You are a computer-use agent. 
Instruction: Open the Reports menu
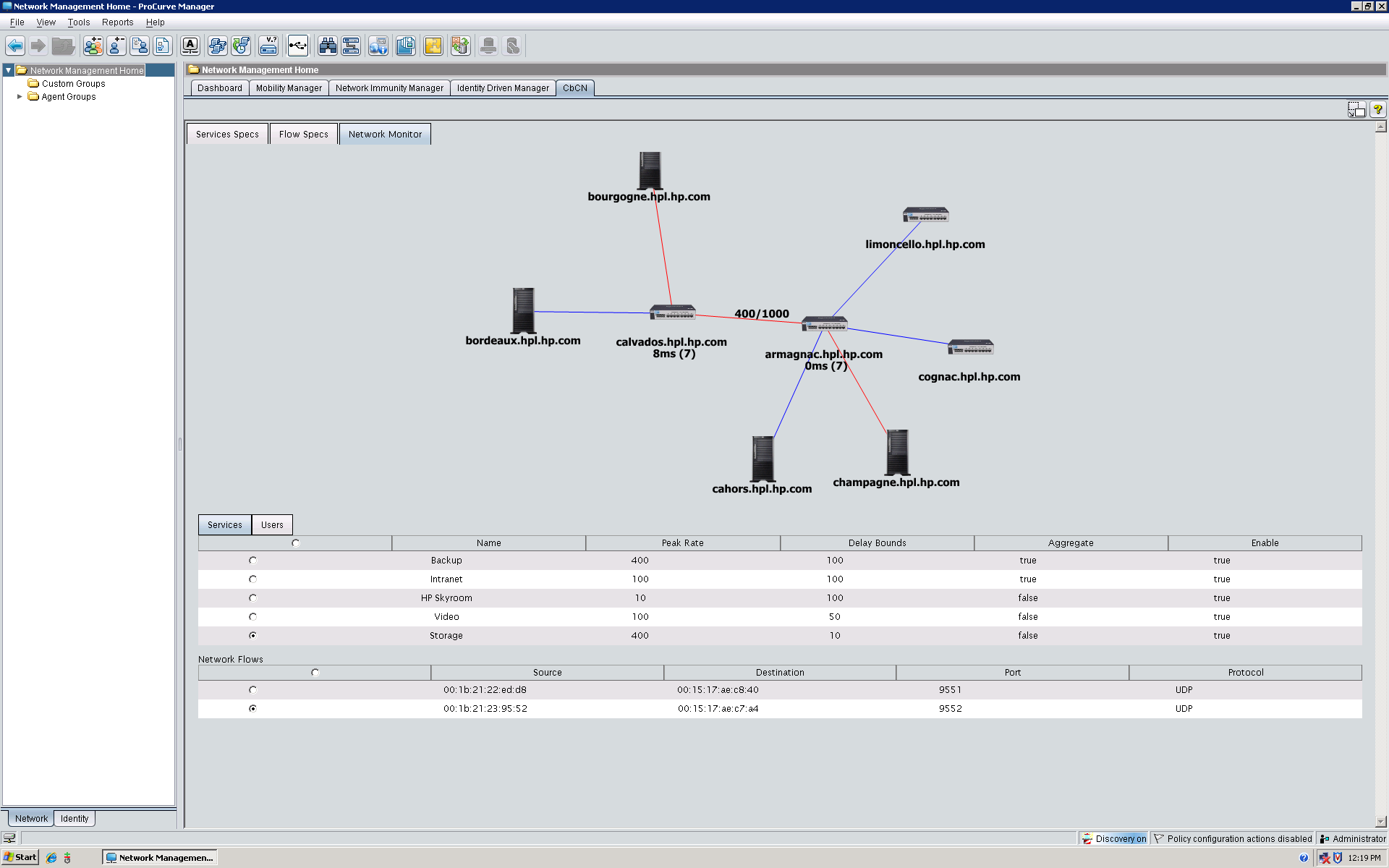pos(117,22)
